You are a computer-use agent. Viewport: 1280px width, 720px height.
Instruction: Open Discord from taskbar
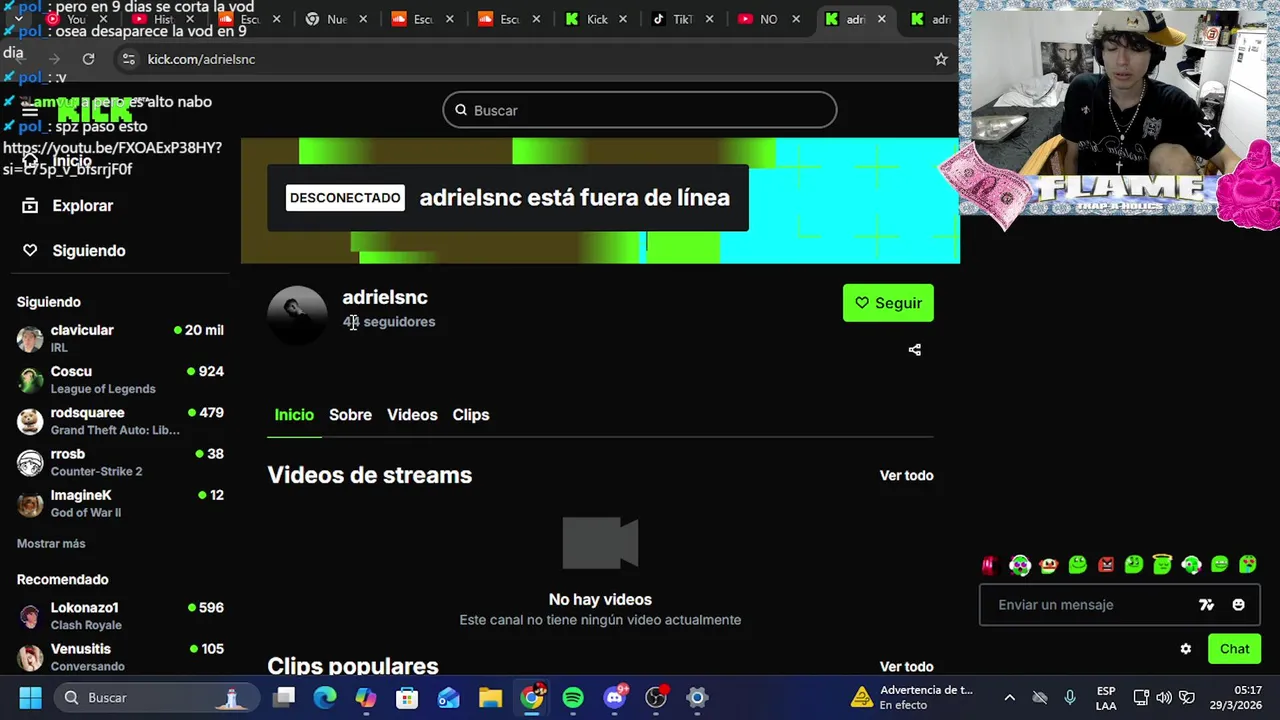tap(615, 697)
